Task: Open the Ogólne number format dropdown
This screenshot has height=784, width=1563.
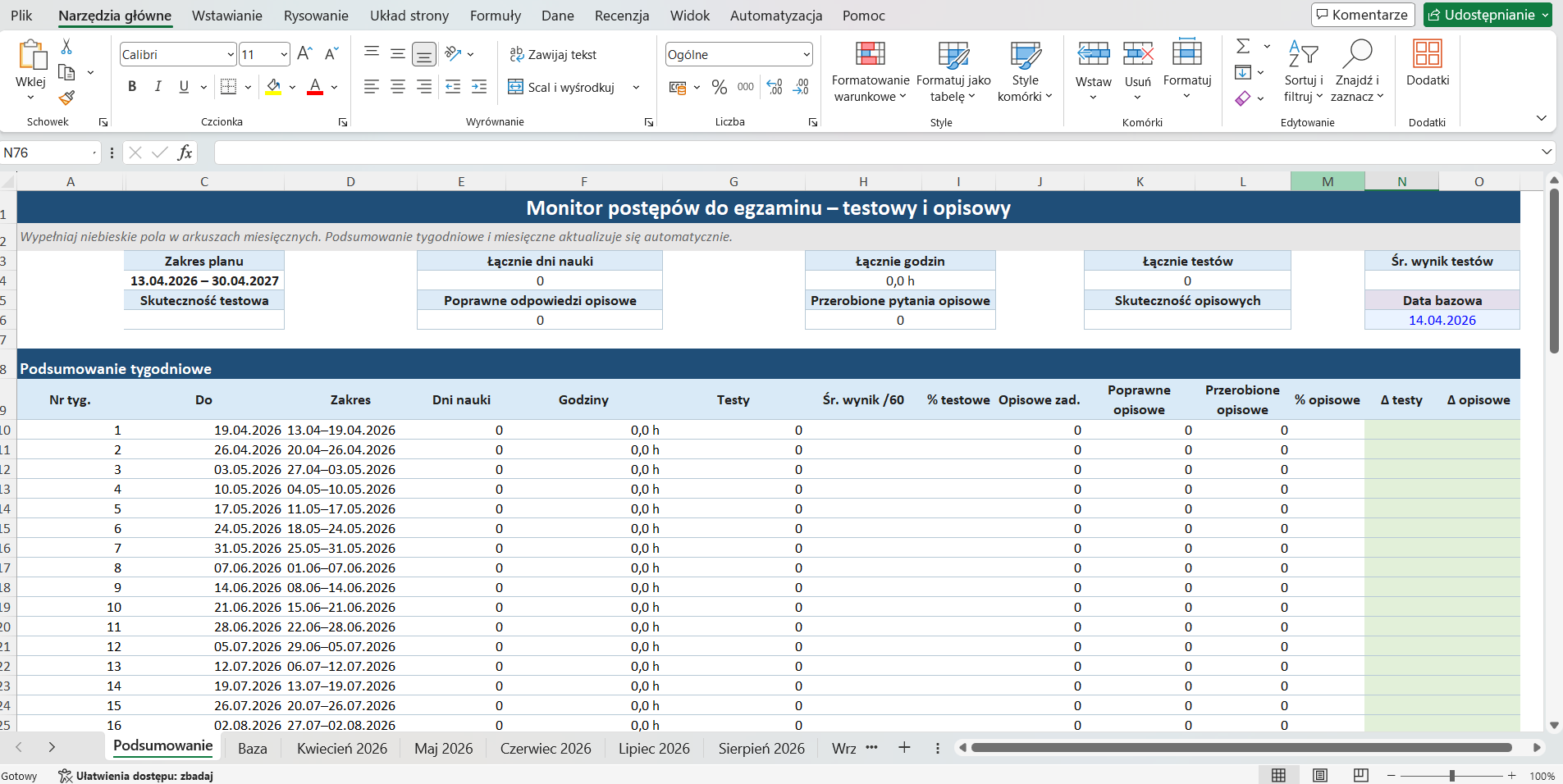Action: [807, 55]
